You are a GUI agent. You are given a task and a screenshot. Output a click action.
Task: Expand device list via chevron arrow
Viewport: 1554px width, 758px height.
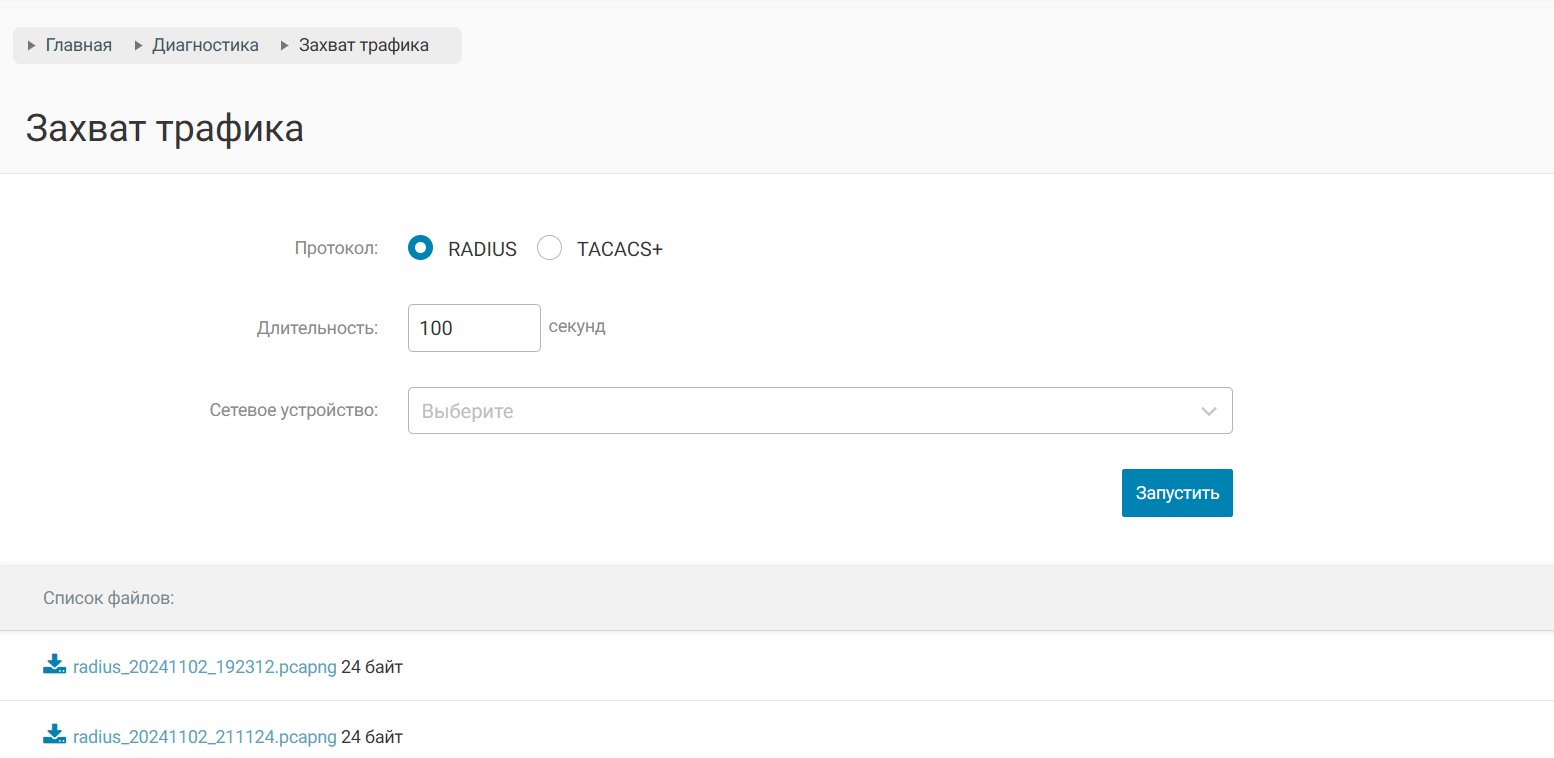tap(1209, 411)
